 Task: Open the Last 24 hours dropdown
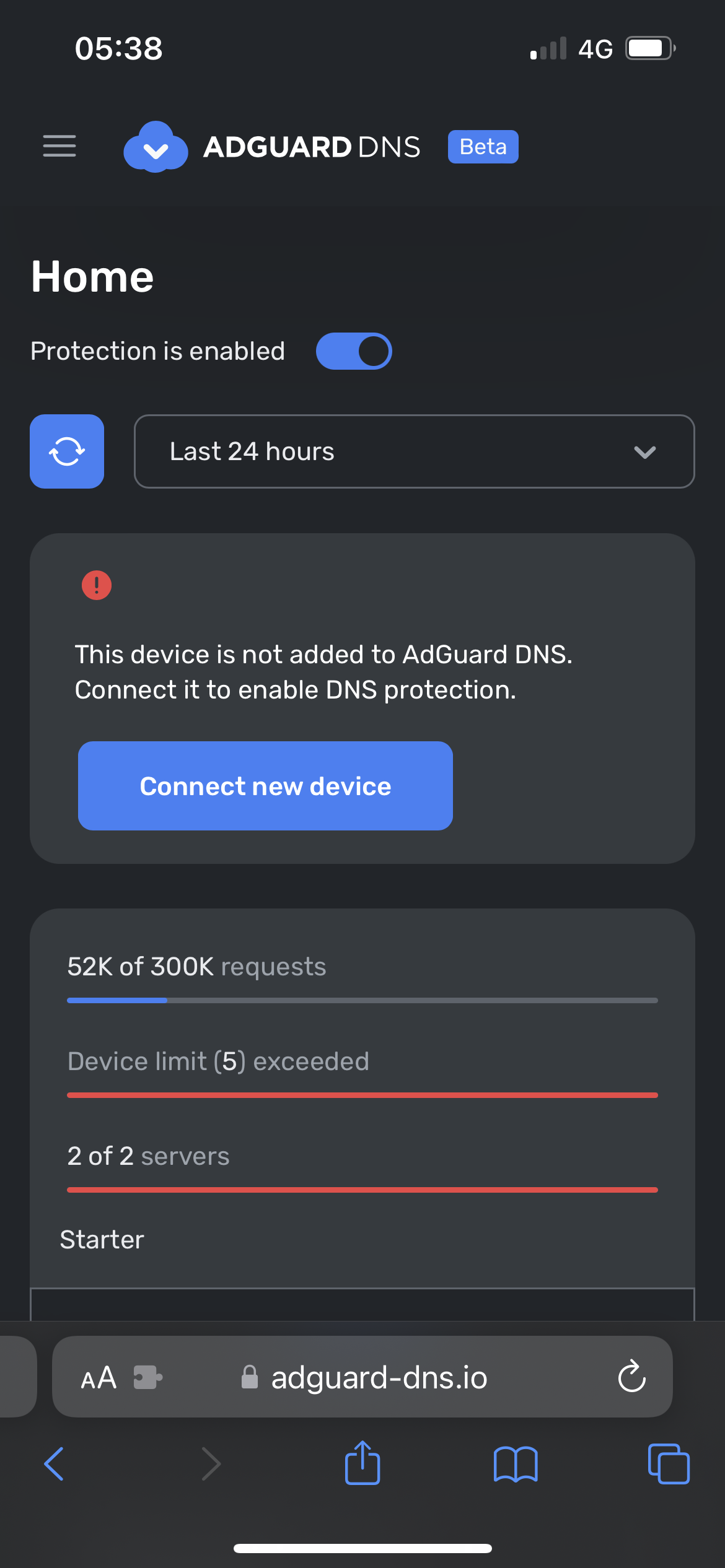click(414, 451)
